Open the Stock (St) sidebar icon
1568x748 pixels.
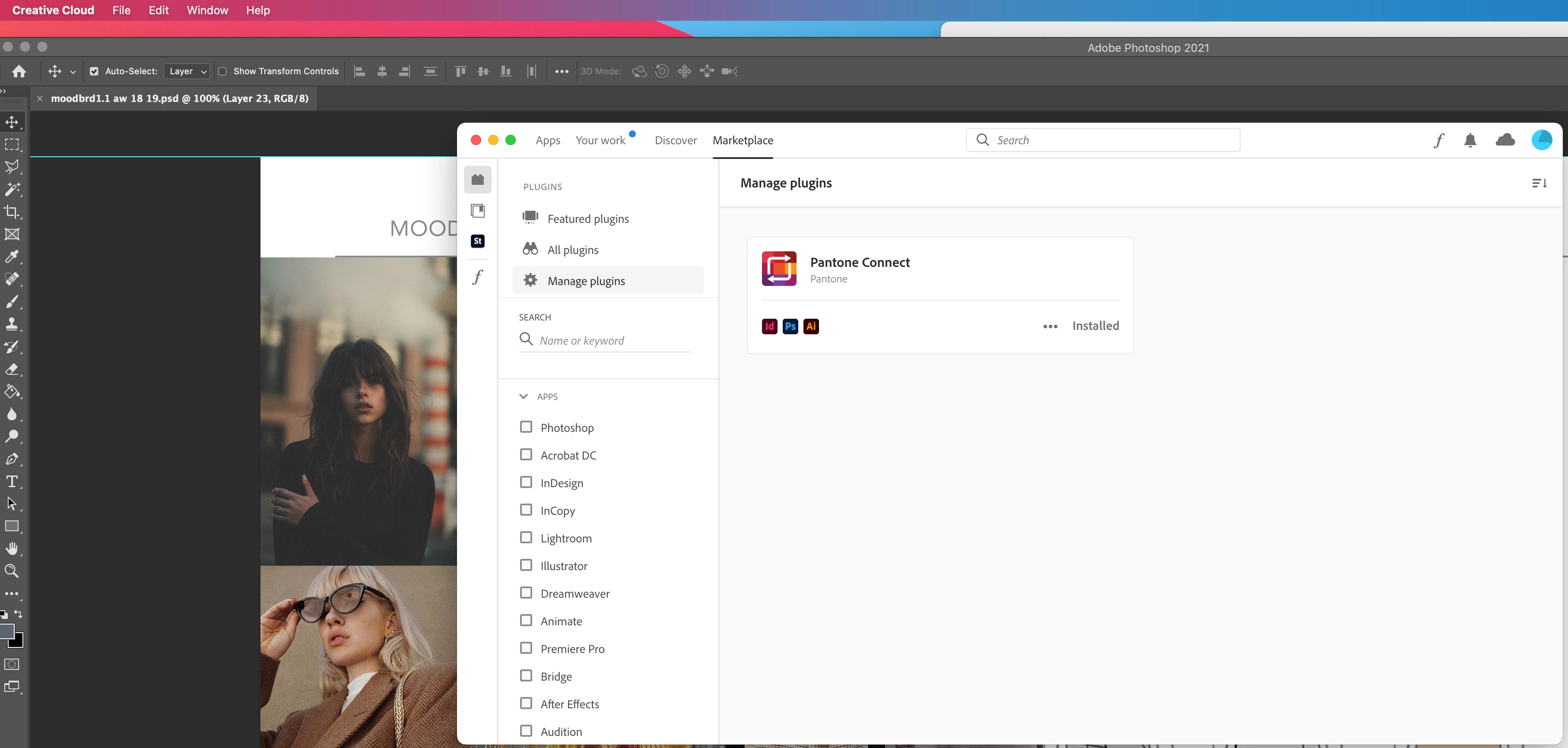[x=478, y=241]
